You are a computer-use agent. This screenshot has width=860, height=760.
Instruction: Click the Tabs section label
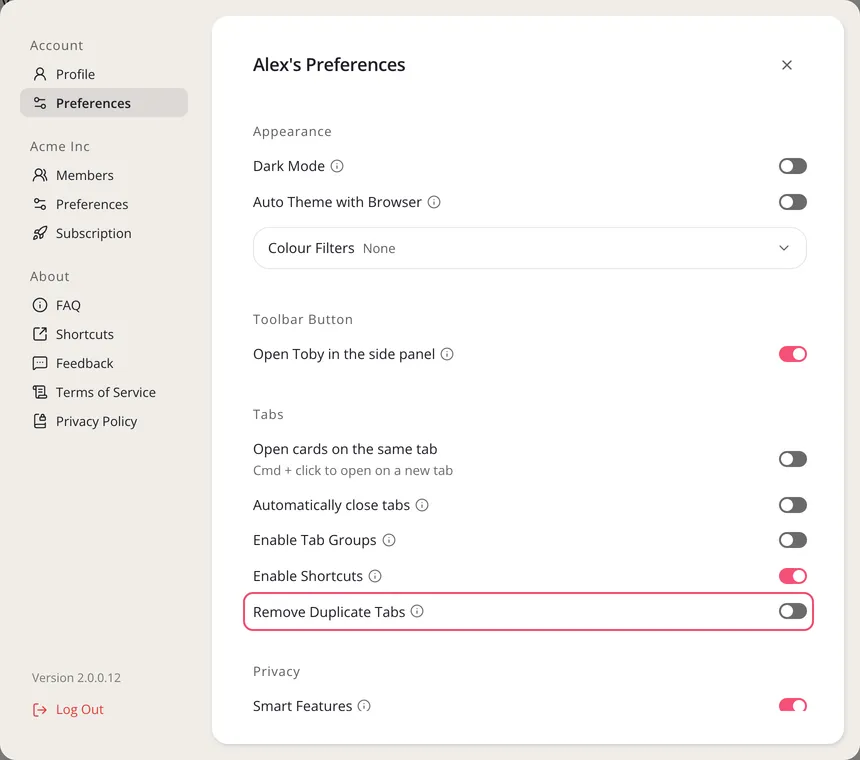[268, 414]
